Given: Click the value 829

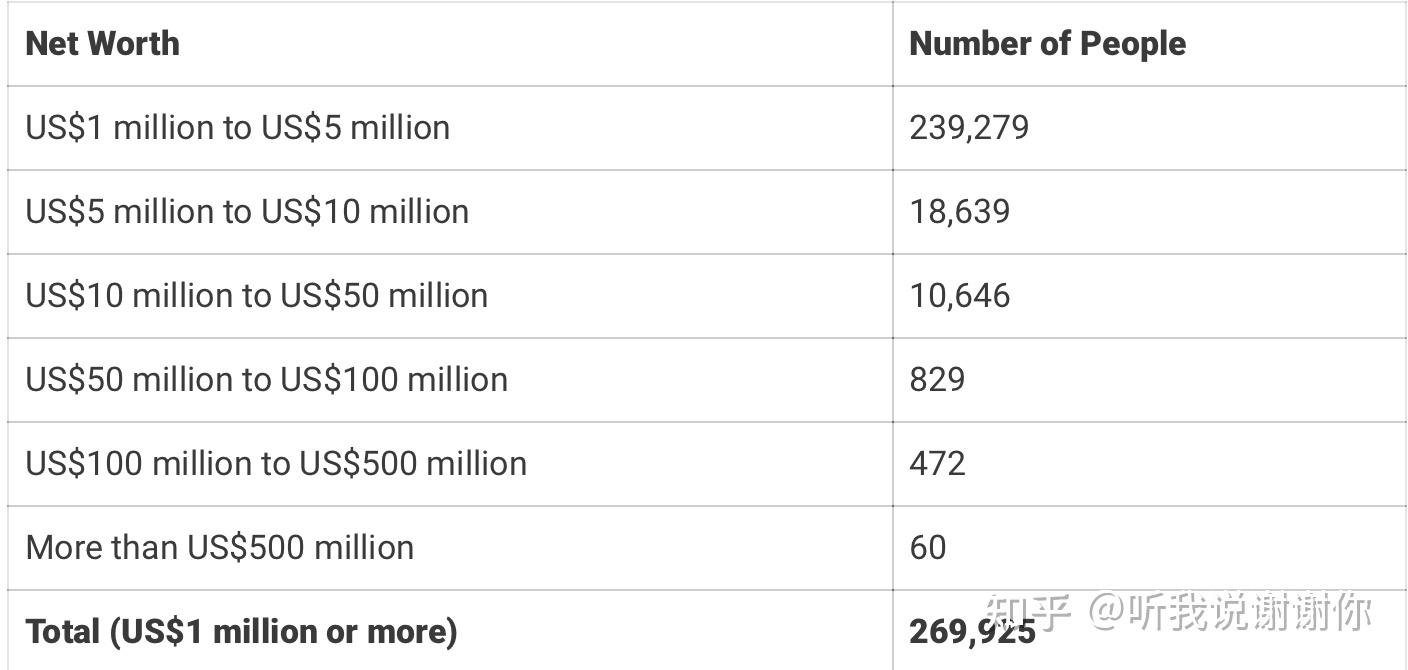Looking at the screenshot, I should point(937,380).
